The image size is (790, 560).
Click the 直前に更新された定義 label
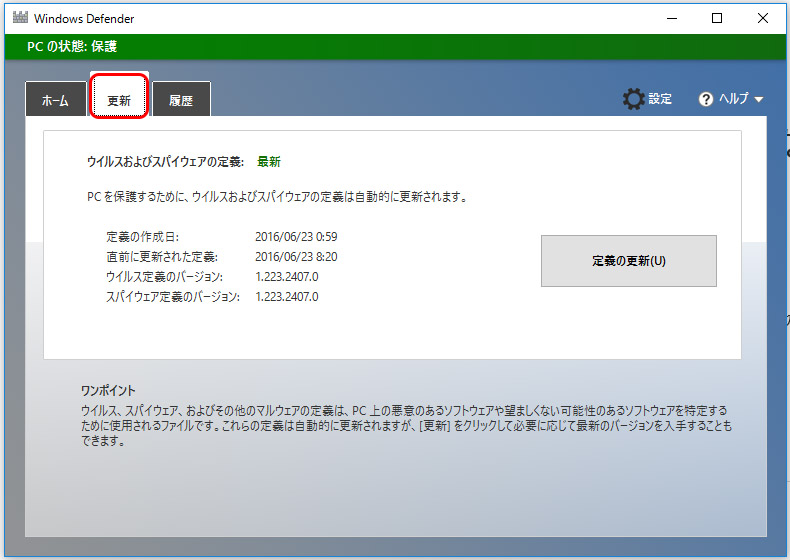(x=162, y=257)
